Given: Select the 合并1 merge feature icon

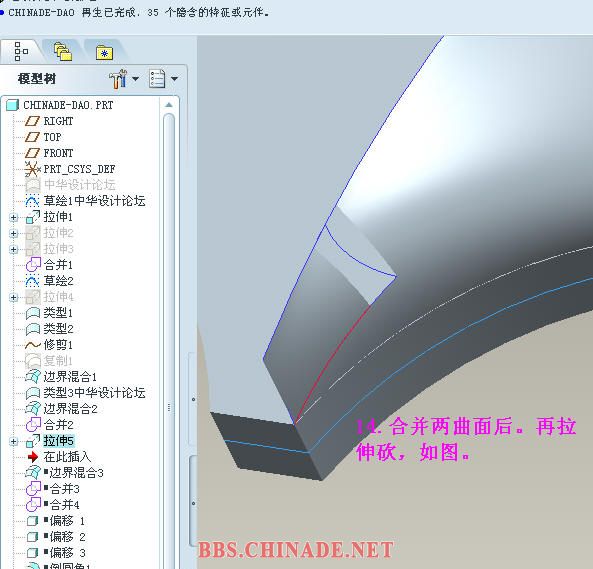Looking at the screenshot, I should tap(33, 264).
